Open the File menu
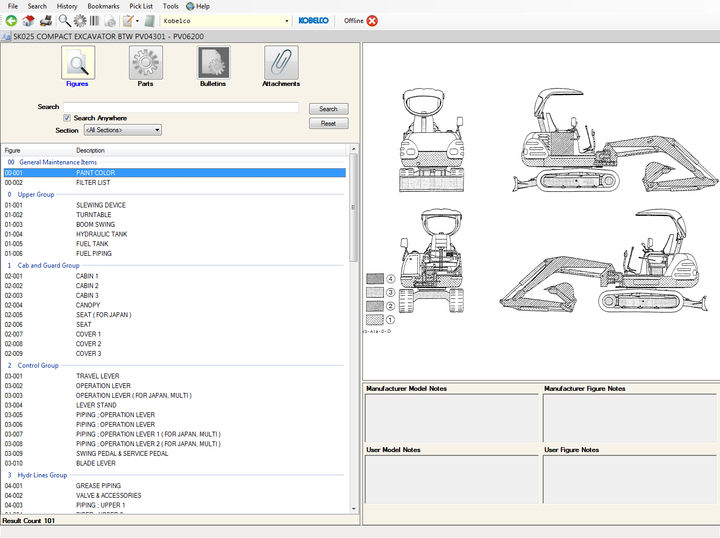The height and width of the screenshot is (538, 720). [13, 6]
